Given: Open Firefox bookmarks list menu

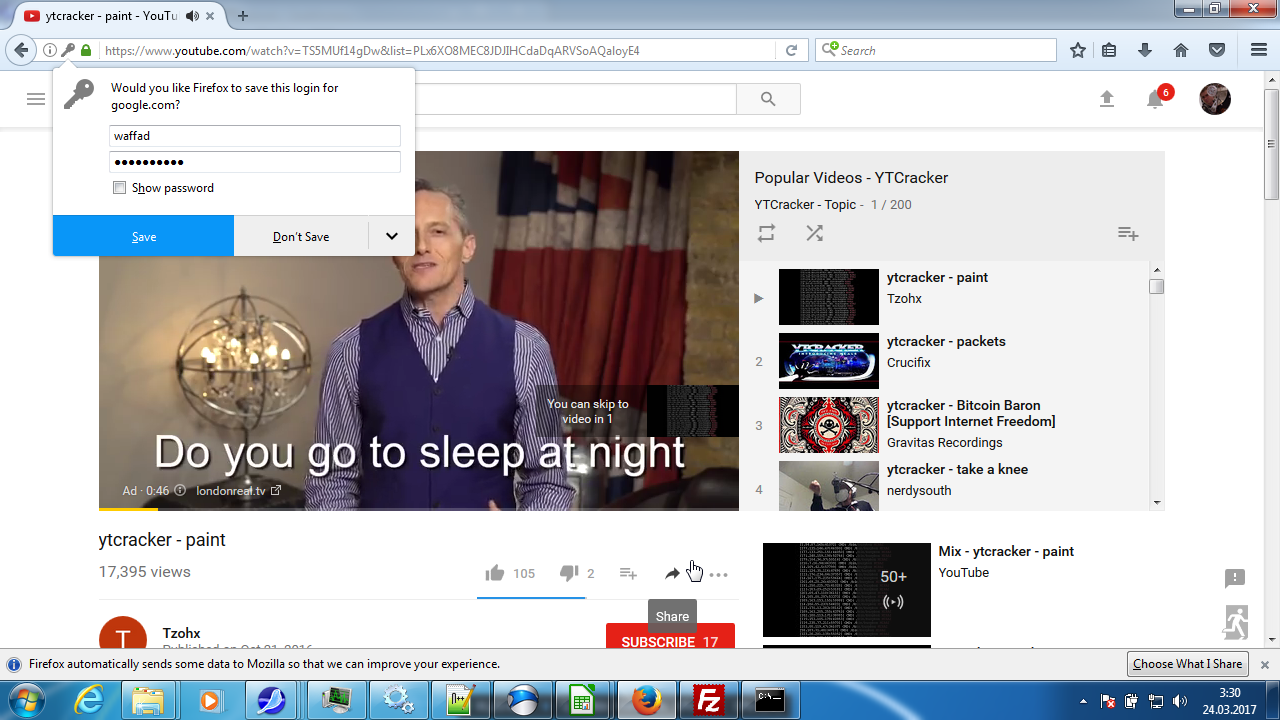Looking at the screenshot, I should pyautogui.click(x=1109, y=50).
